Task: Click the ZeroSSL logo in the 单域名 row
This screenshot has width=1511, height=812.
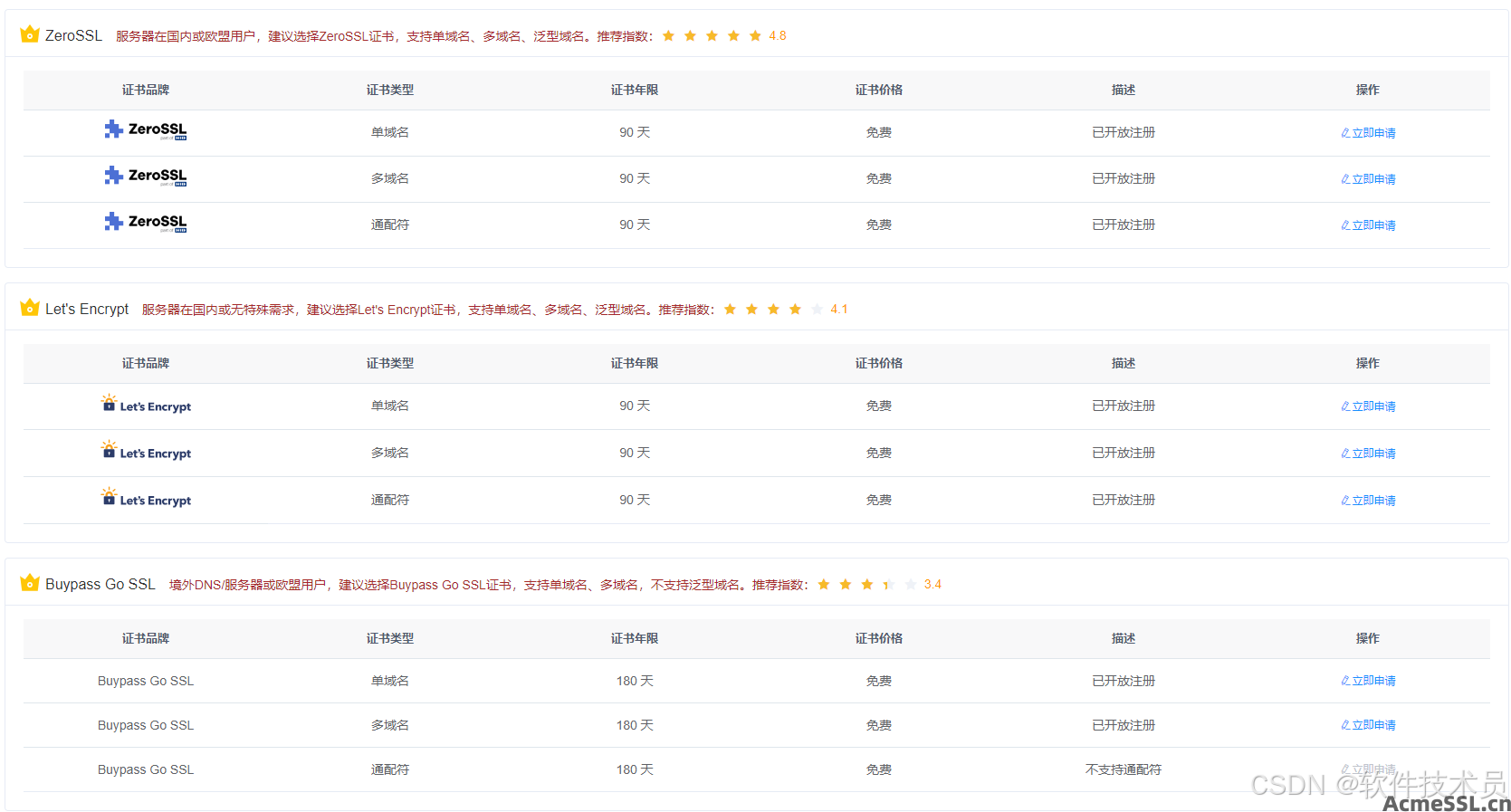Action: coord(146,130)
